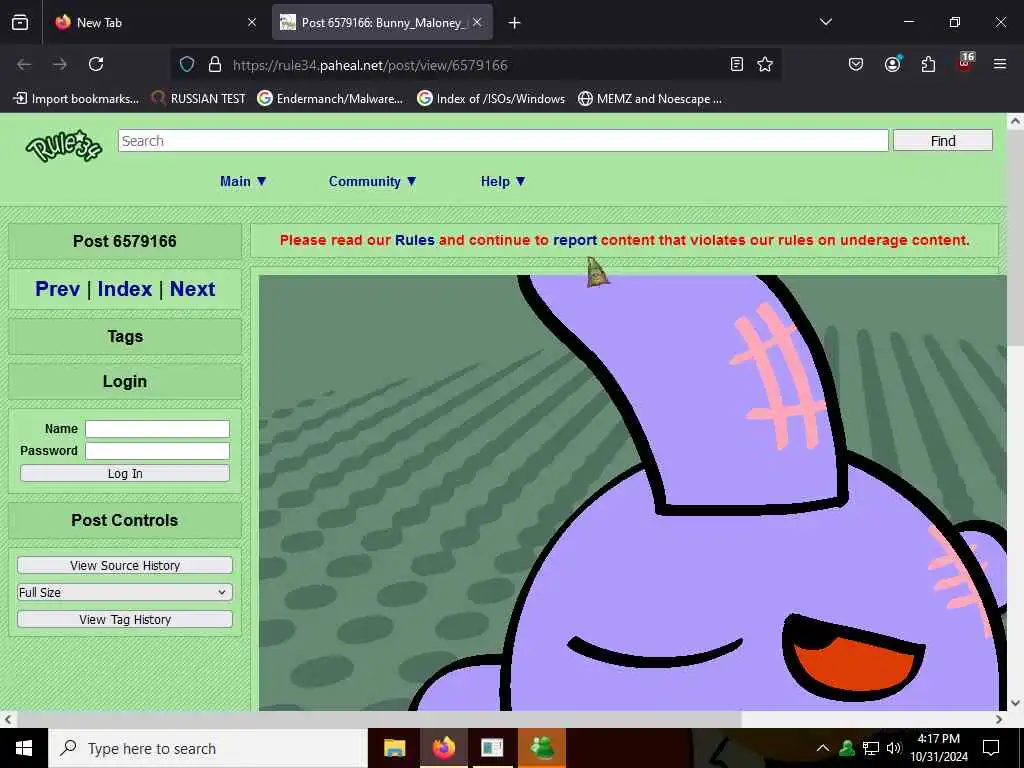Image resolution: width=1024 pixels, height=768 pixels.
Task: Open the volume control tray icon
Action: 894,748
